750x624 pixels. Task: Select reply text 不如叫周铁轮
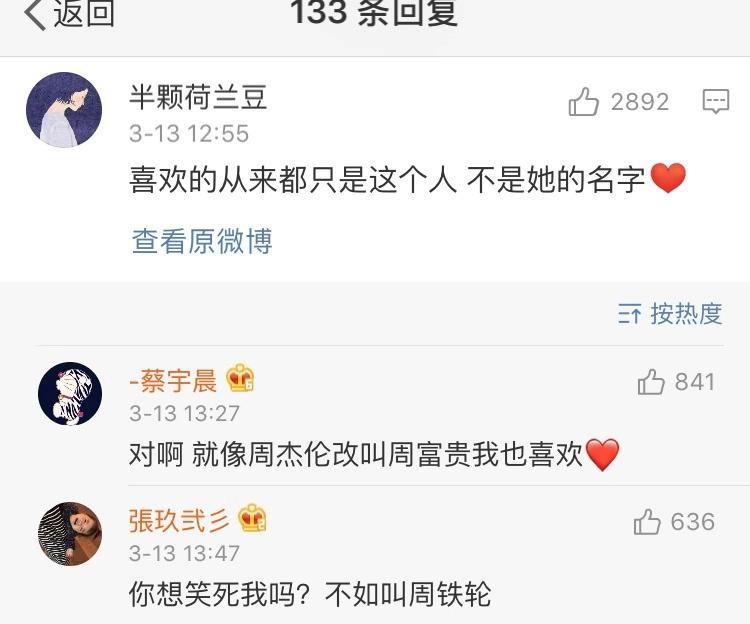coord(408,594)
